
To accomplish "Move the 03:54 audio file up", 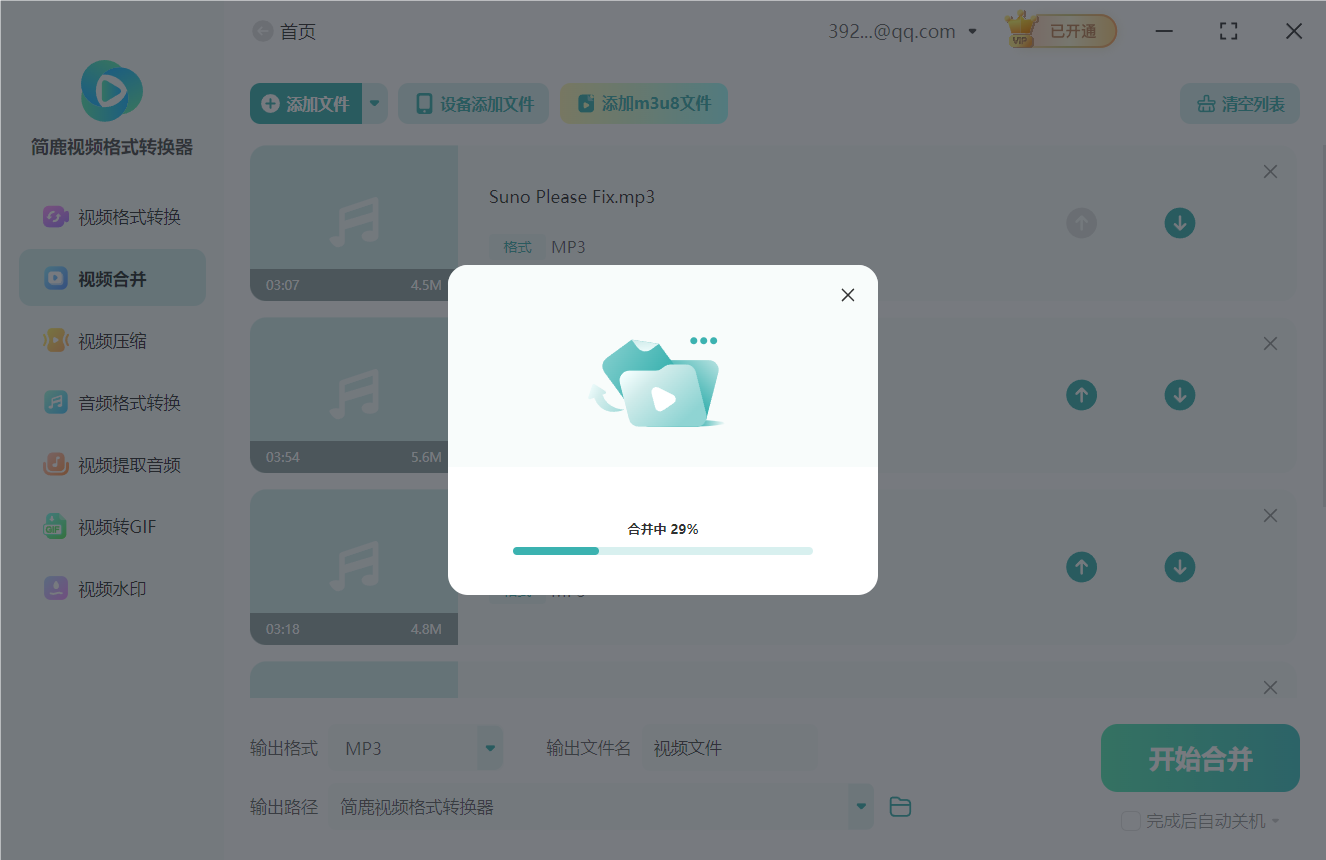I will 1081,395.
